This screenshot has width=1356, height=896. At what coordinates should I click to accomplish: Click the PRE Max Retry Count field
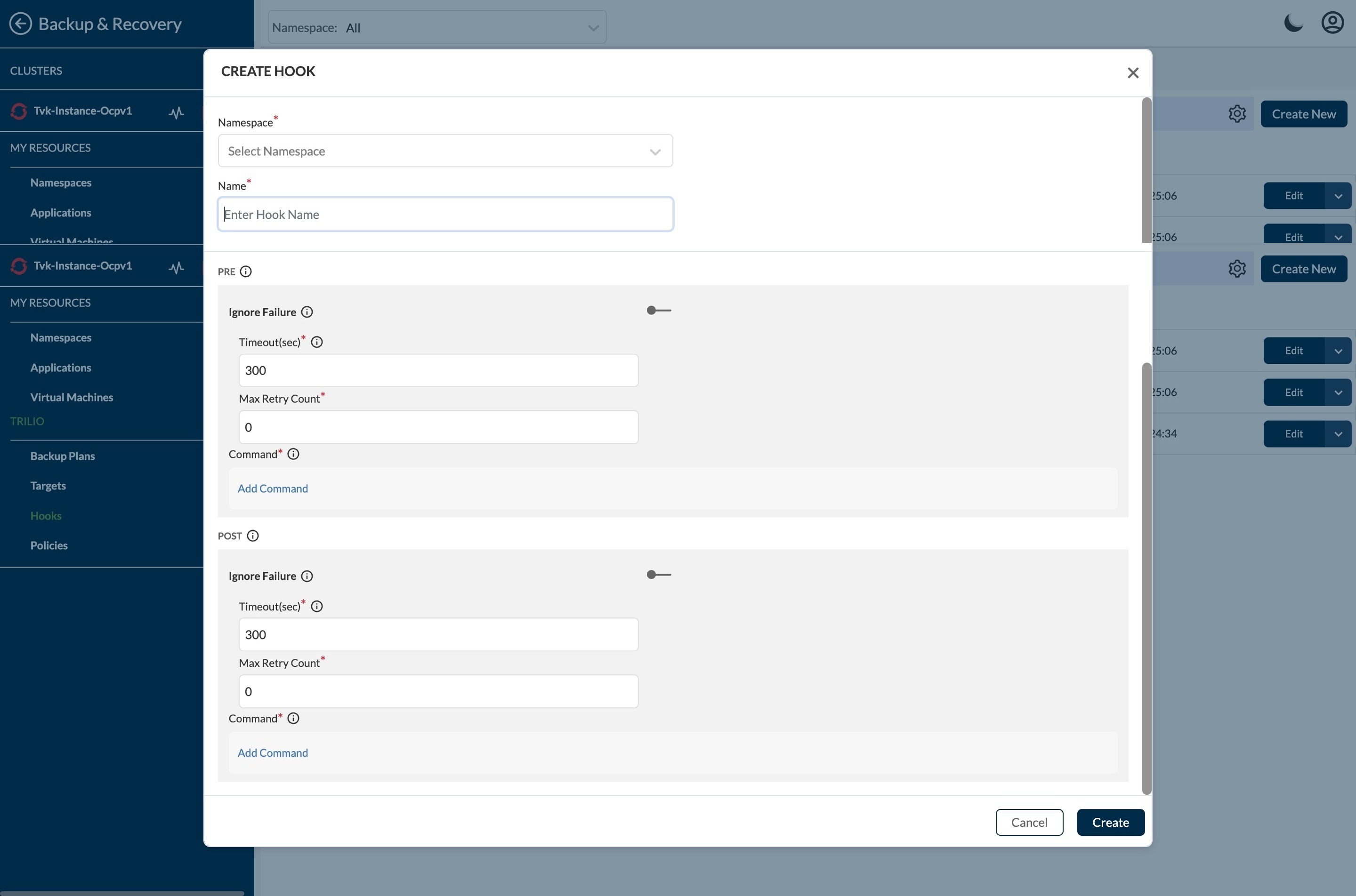[438, 427]
